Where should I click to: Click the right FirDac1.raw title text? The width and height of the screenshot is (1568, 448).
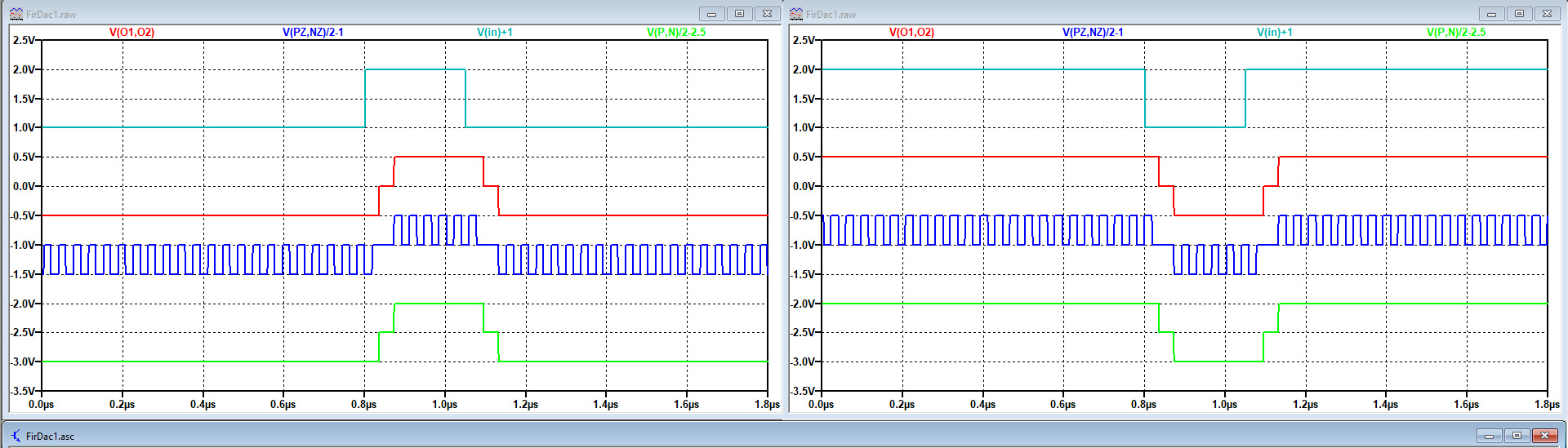831,15
